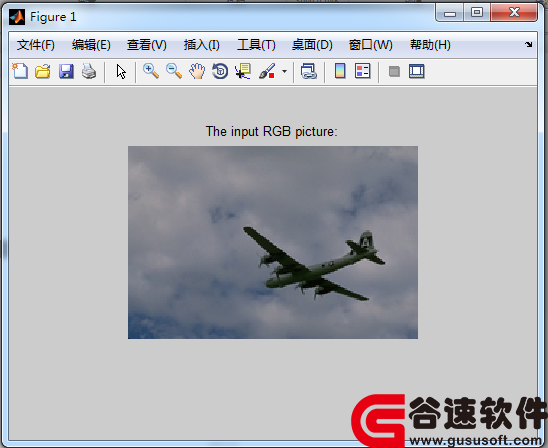Click the New Figure icon

coord(20,71)
